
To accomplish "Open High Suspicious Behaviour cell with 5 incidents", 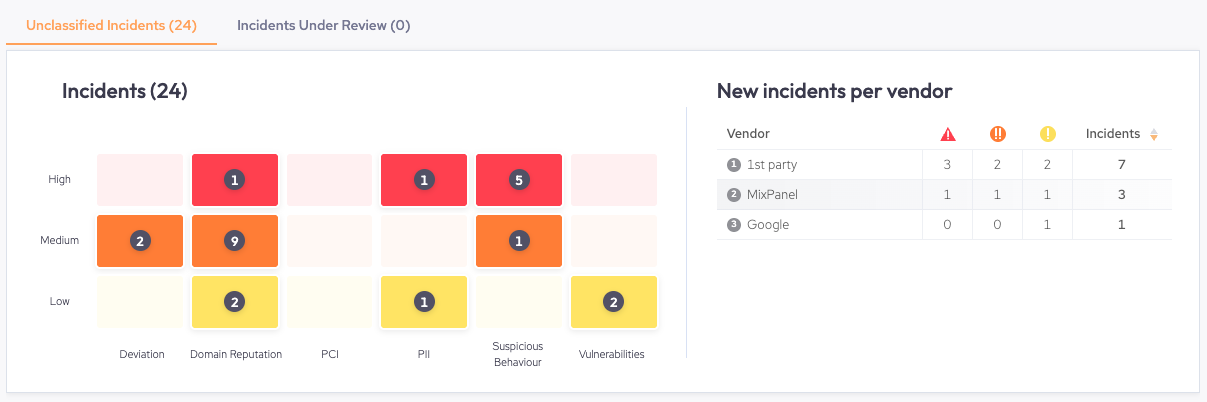I will 518,180.
